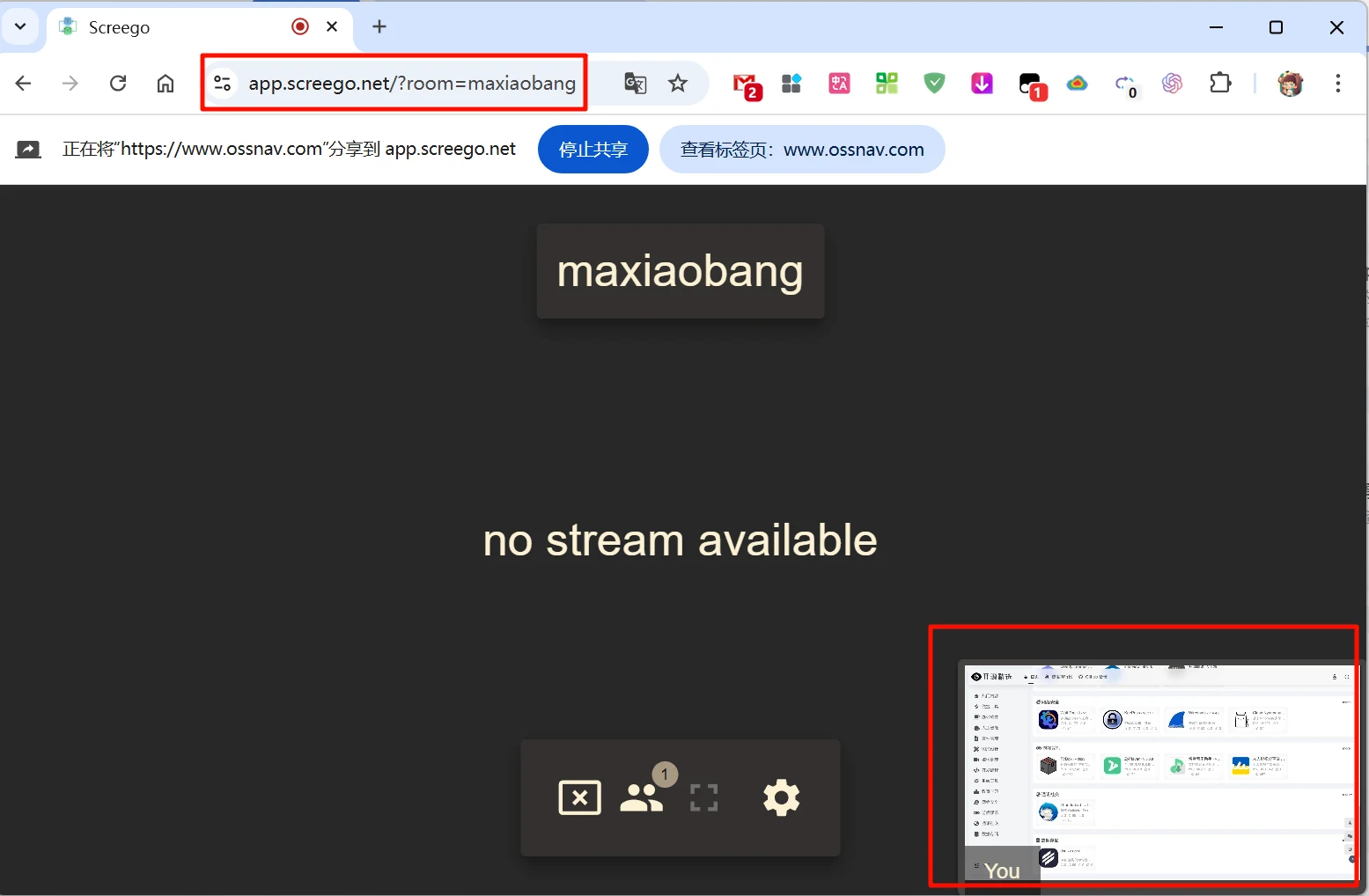Click the pink download extension icon
Image resolution: width=1369 pixels, height=896 pixels.
[x=982, y=84]
